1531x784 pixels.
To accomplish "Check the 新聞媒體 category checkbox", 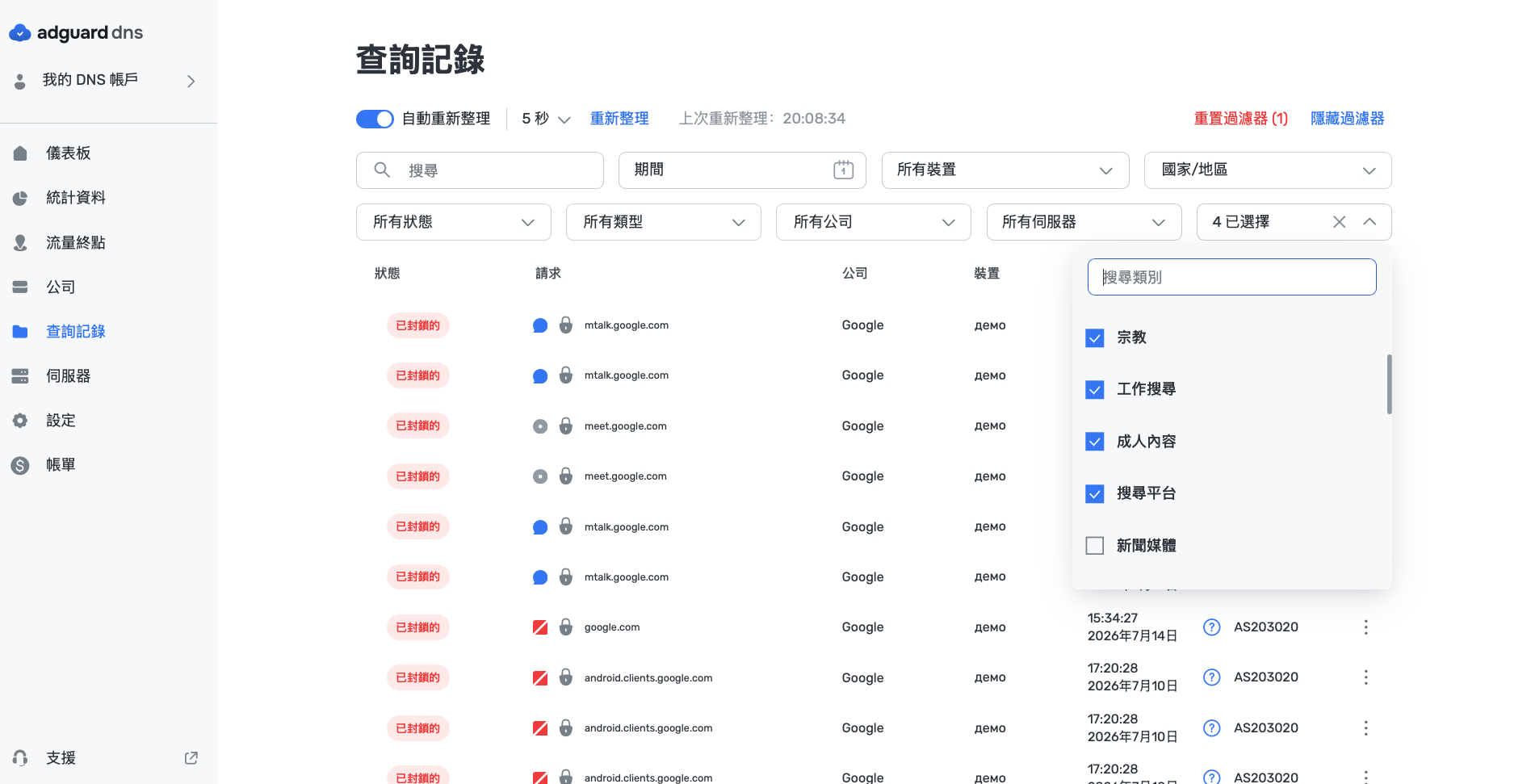I will tap(1094, 546).
